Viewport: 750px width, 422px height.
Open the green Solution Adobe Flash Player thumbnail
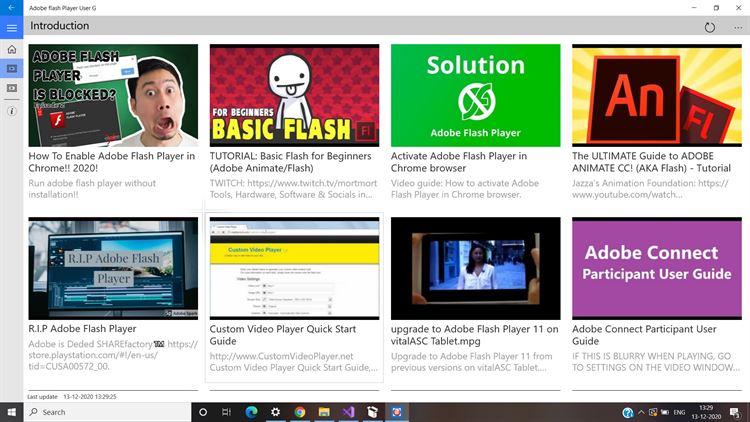[475, 95]
